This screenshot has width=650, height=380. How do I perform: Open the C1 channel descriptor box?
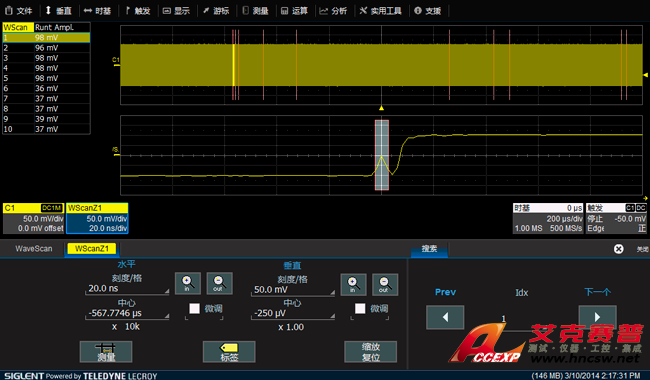(34, 218)
